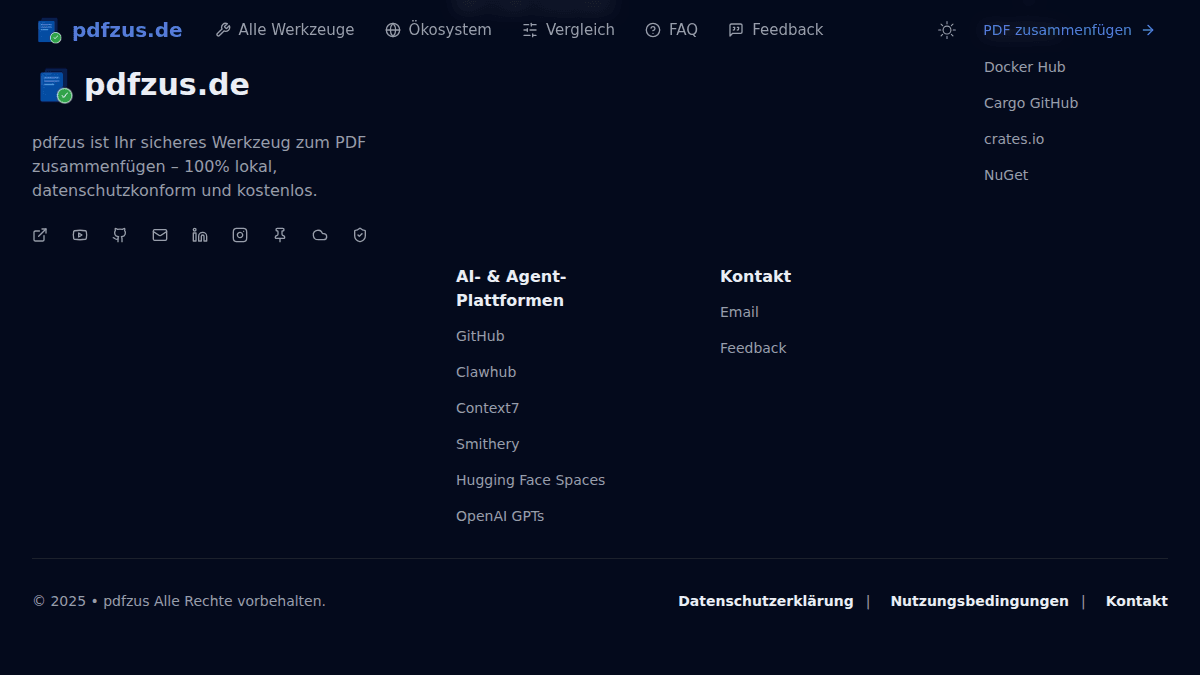Open the Instagram icon link
Image resolution: width=1200 pixels, height=675 pixels.
[240, 235]
